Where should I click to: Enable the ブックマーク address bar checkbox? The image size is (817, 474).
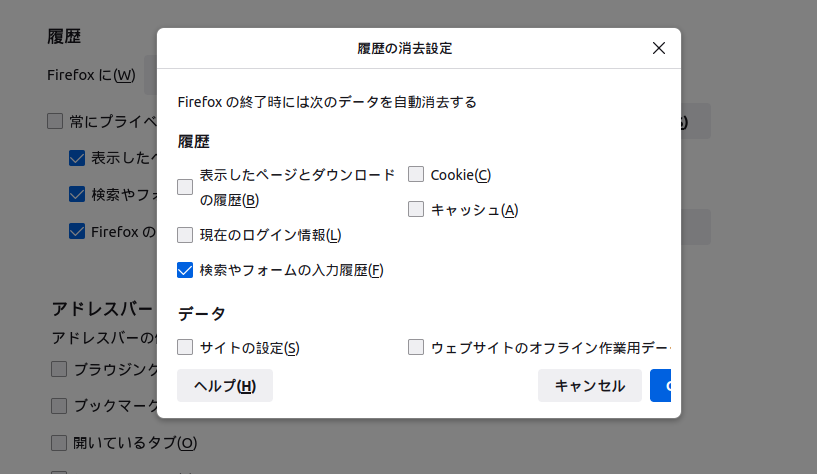click(x=59, y=406)
